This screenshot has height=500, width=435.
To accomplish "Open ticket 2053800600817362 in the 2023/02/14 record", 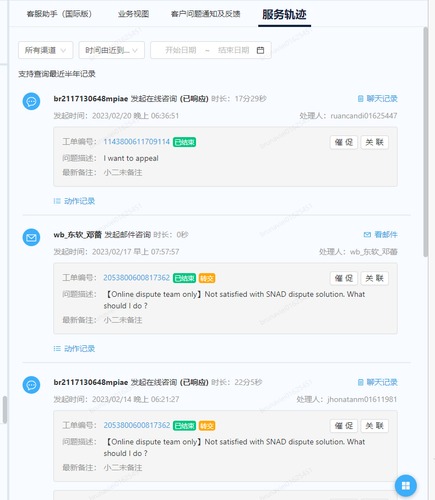I will click(137, 425).
